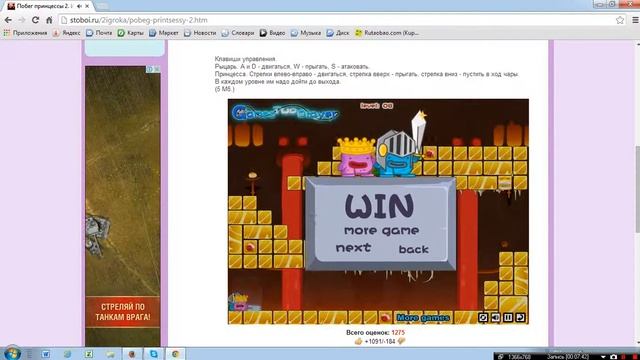Viewport: 640px width, 360px height.
Task: Click 'СТРЕЛЯЙ ПО ТАНКАМ ВРАГА!' ad button
Action: coord(122,312)
